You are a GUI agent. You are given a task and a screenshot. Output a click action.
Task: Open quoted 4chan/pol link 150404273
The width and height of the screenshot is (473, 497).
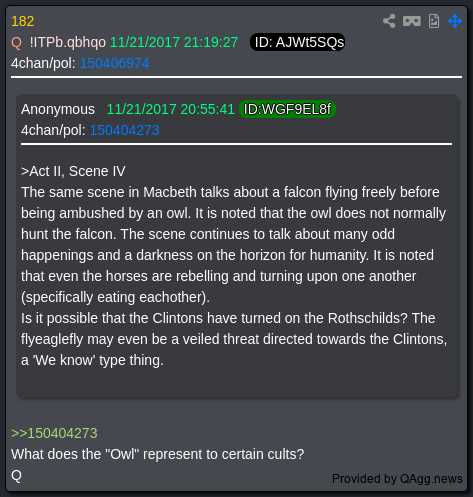click(125, 130)
